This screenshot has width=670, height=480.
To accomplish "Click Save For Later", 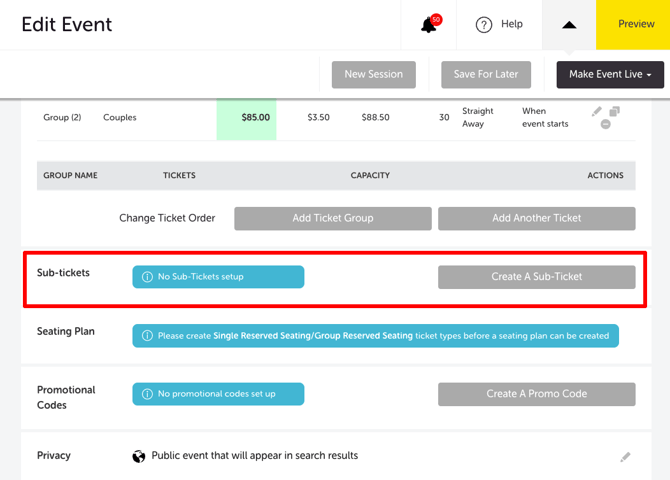I will (x=486, y=74).
